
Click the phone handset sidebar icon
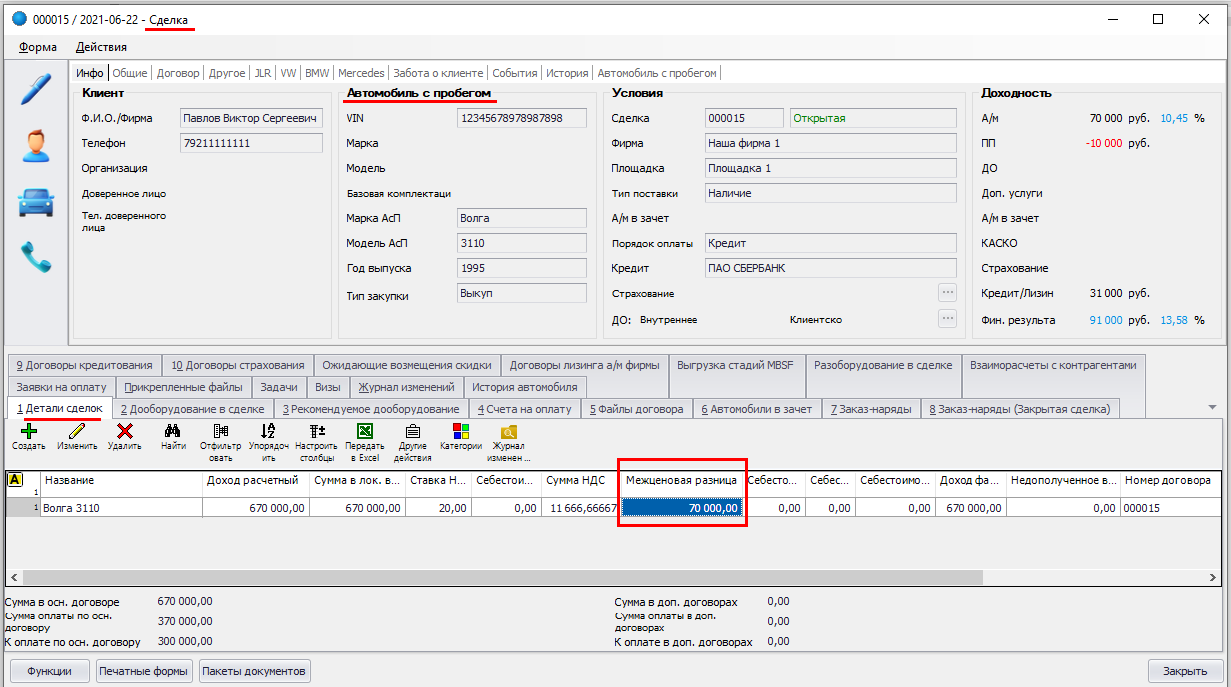point(36,258)
